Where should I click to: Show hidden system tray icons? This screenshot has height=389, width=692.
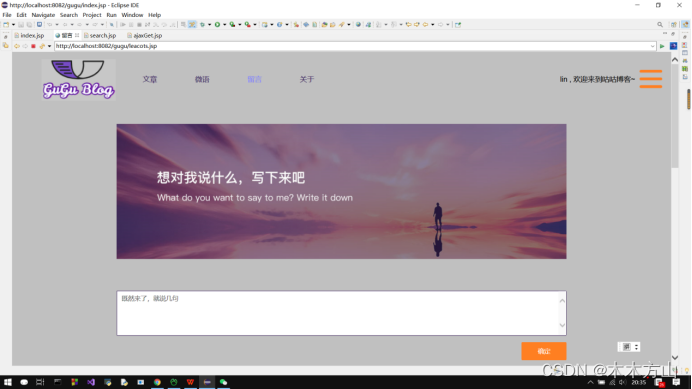pyautogui.click(x=590, y=382)
